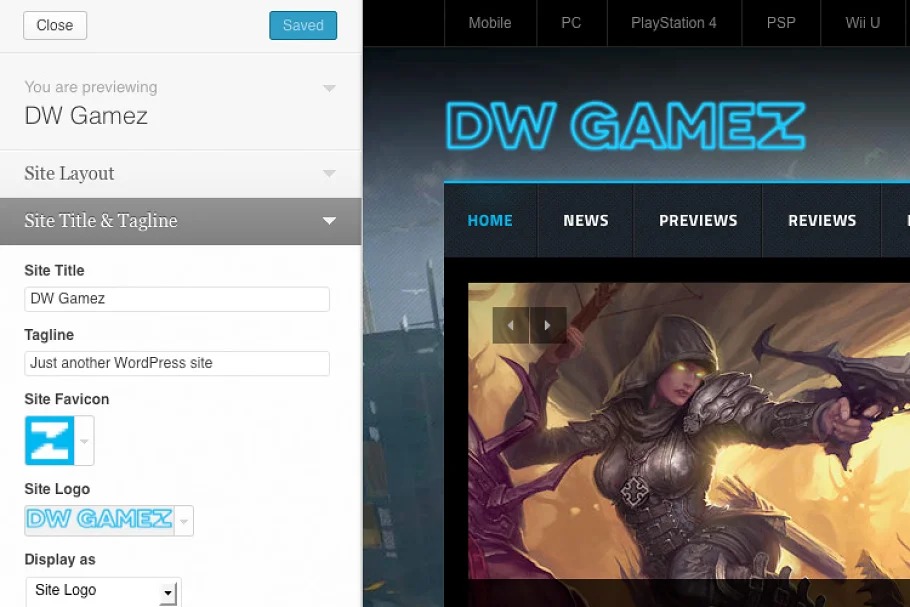The height and width of the screenshot is (607, 910).
Task: Expand the You are previewing theme details
Action: pos(329,89)
